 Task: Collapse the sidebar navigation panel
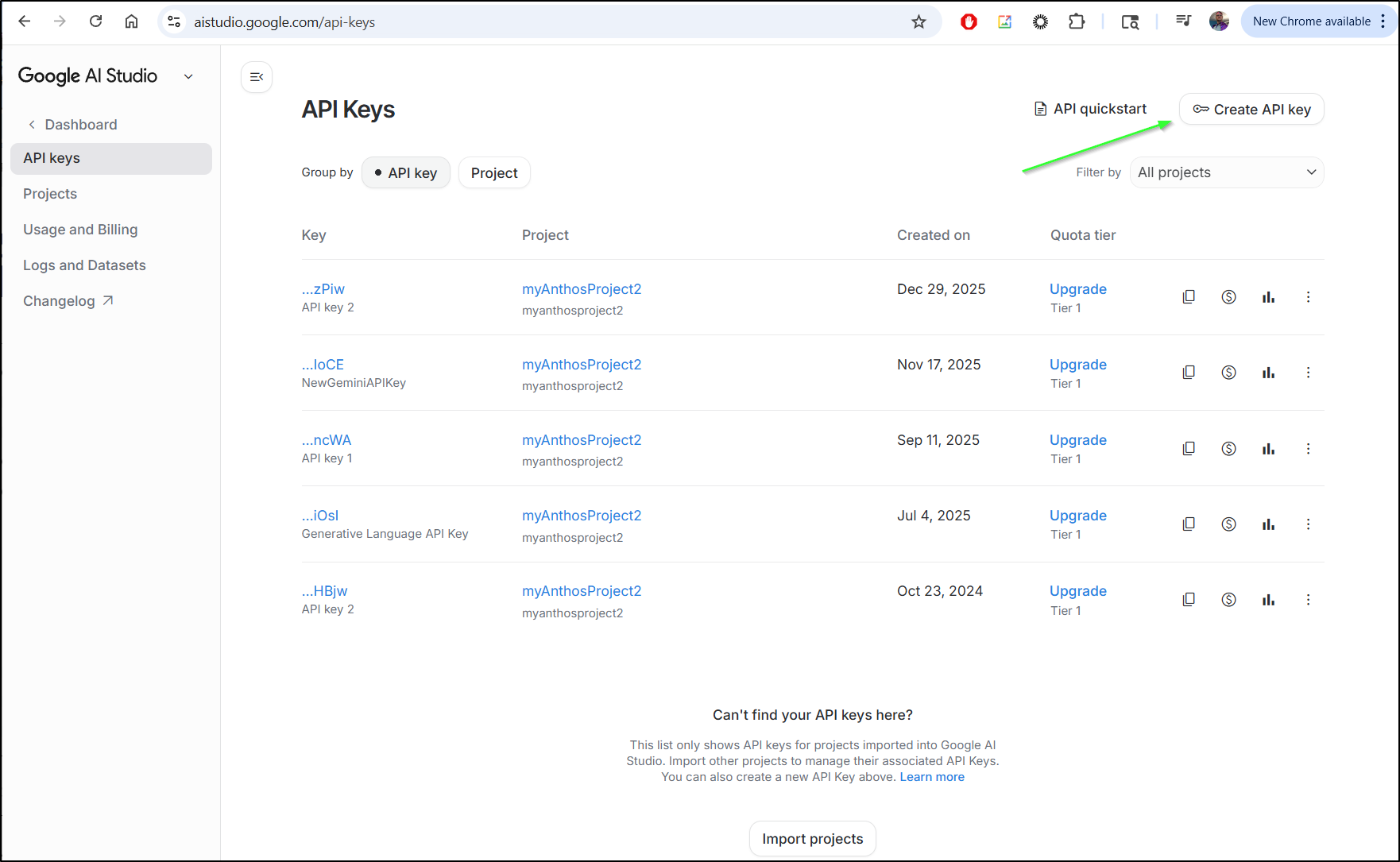(x=257, y=77)
